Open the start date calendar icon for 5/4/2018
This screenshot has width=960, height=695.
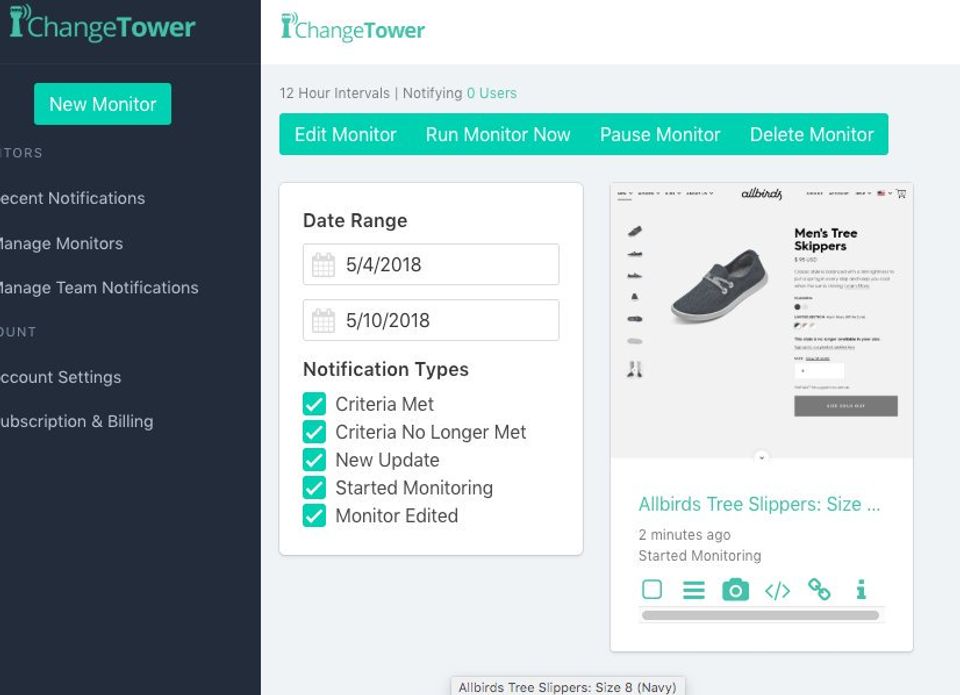(323, 265)
